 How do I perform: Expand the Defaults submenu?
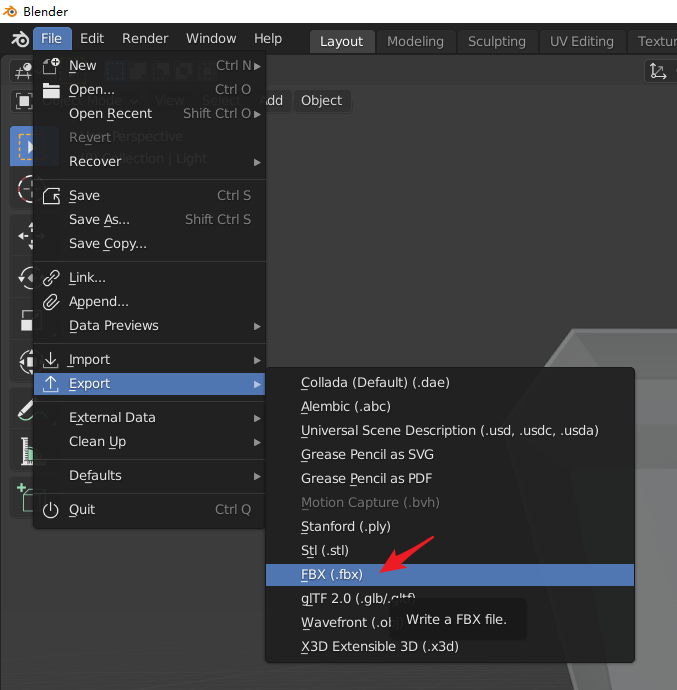(150, 476)
